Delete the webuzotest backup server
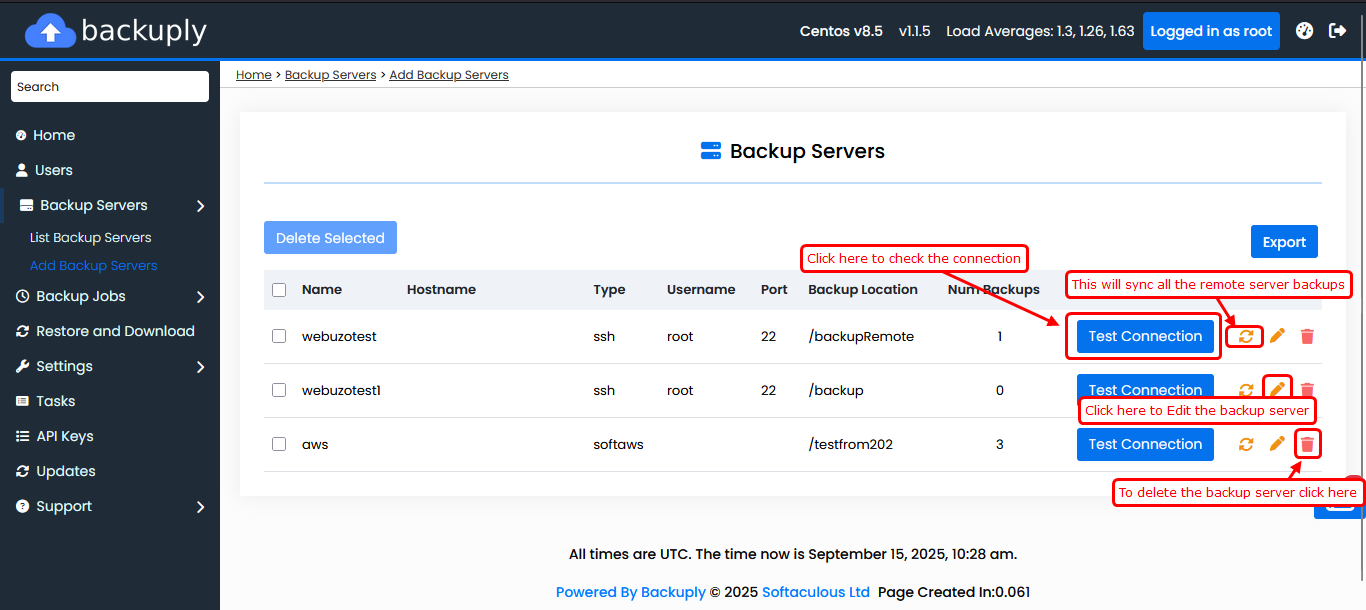1366x610 pixels. [1307, 337]
